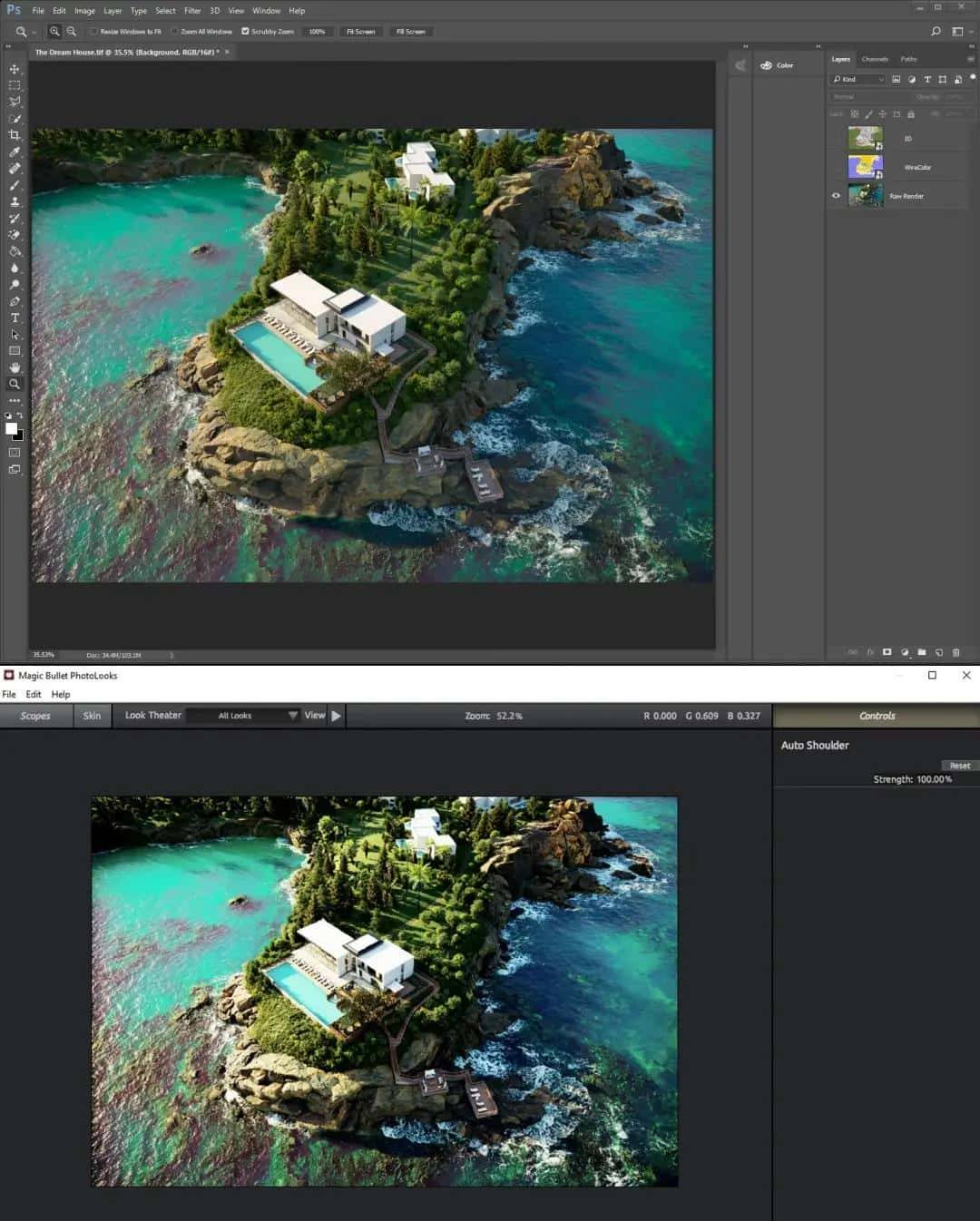Click the delete layer trash icon
Screen dimensions: 980x1221
[955, 651]
